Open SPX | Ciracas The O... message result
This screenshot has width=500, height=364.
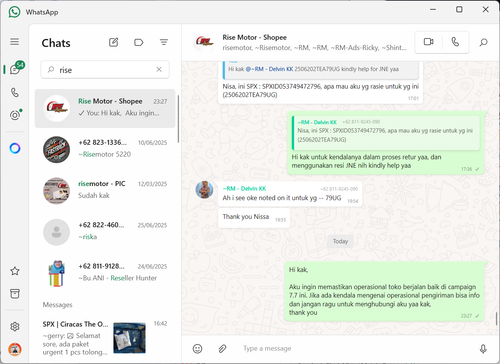point(105,338)
